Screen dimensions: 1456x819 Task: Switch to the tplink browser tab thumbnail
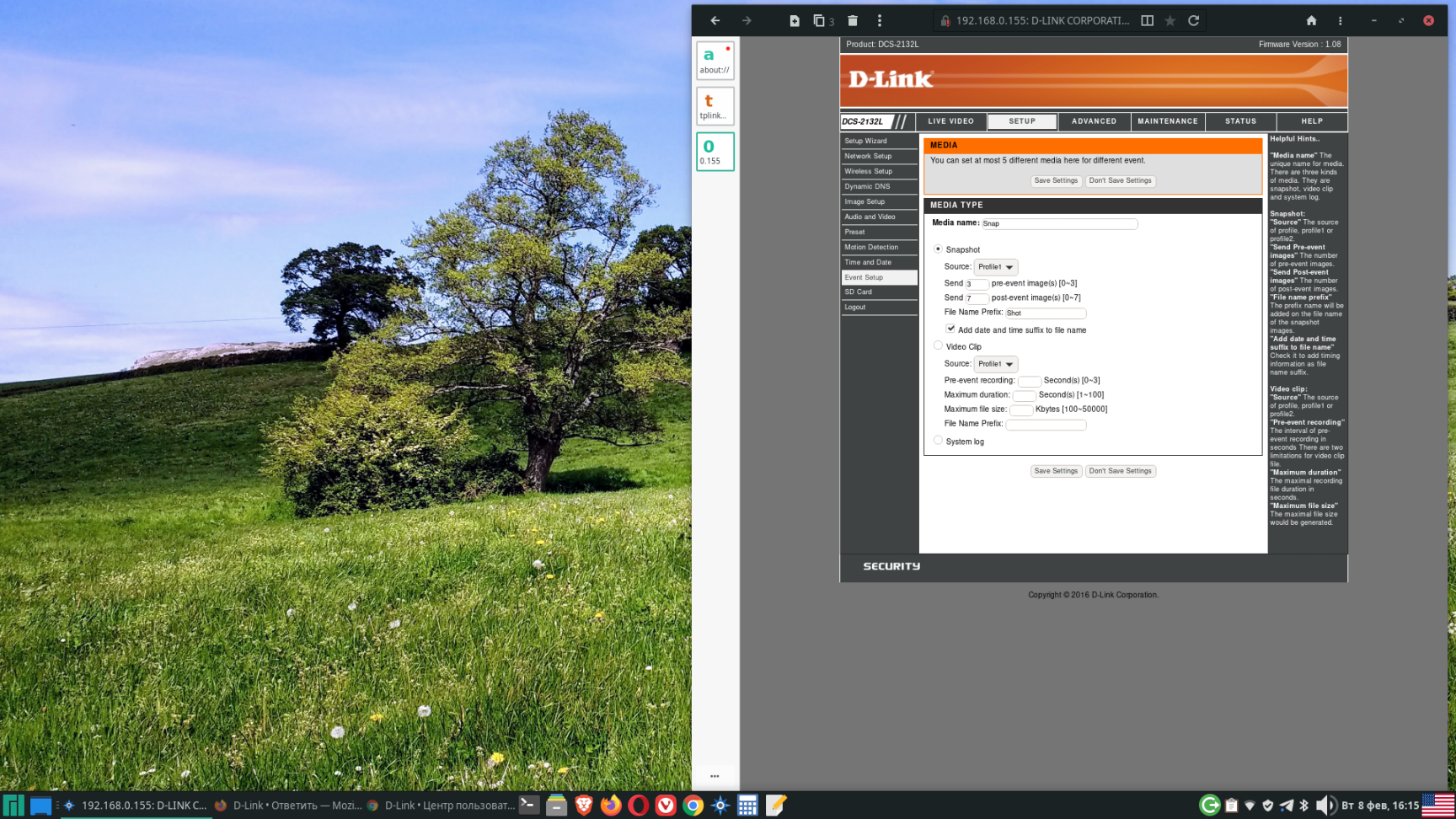coord(715,106)
